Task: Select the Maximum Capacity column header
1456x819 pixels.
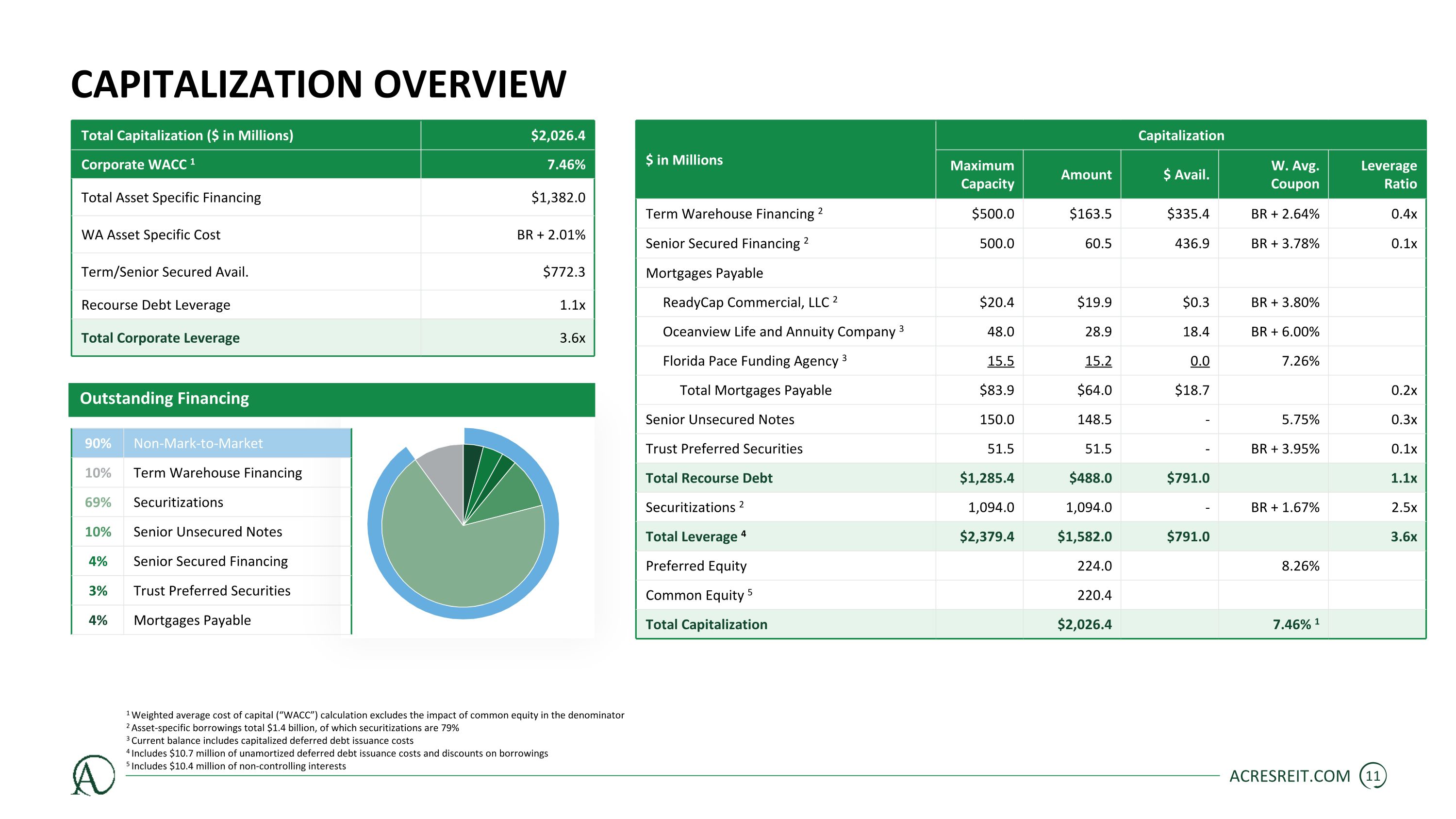Action: point(981,174)
